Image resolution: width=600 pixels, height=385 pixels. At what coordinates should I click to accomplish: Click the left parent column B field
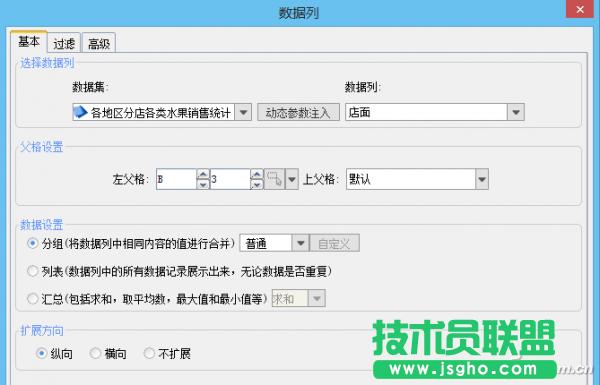click(x=176, y=179)
